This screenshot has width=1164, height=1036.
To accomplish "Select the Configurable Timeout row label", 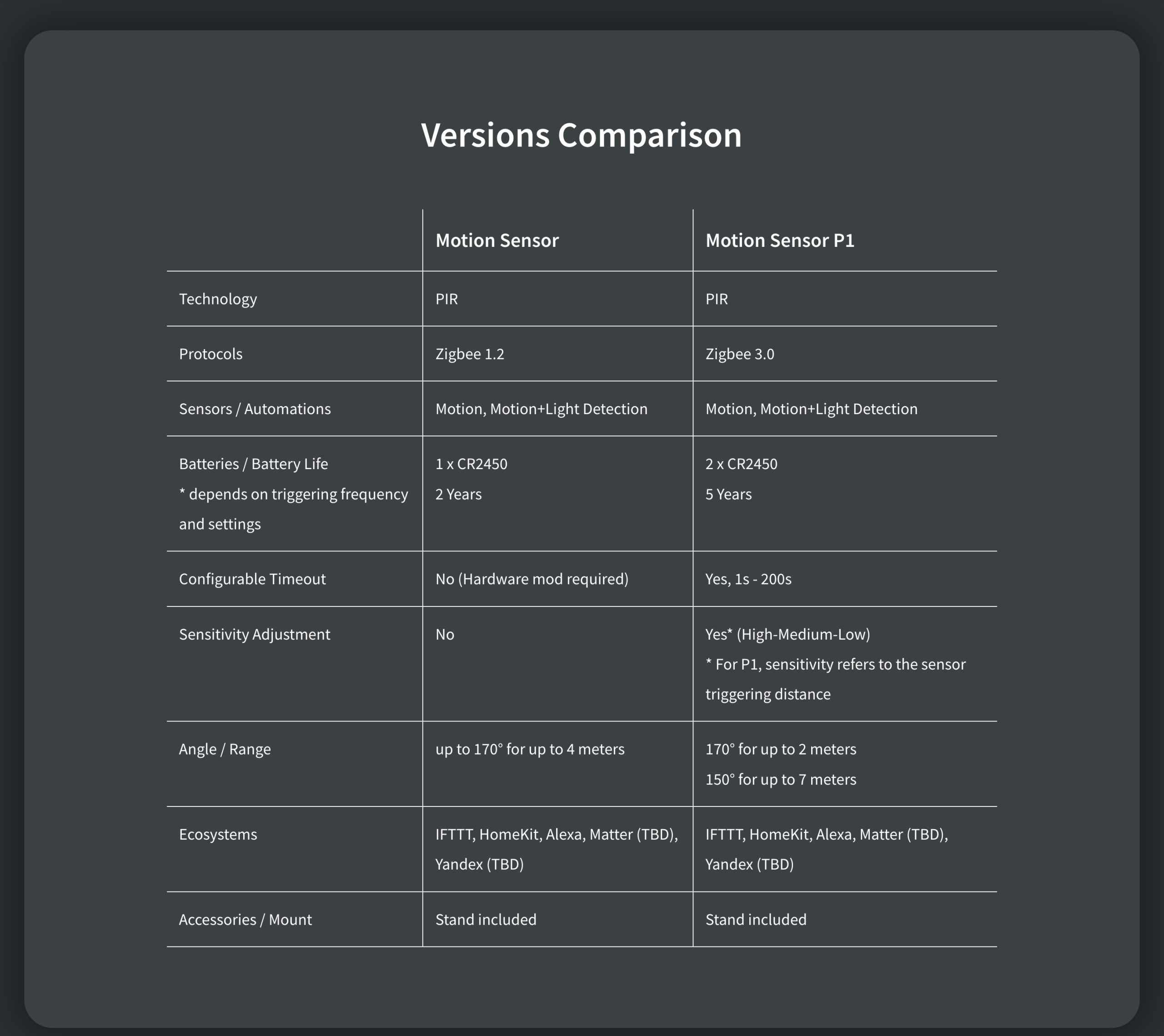I will tap(252, 579).
